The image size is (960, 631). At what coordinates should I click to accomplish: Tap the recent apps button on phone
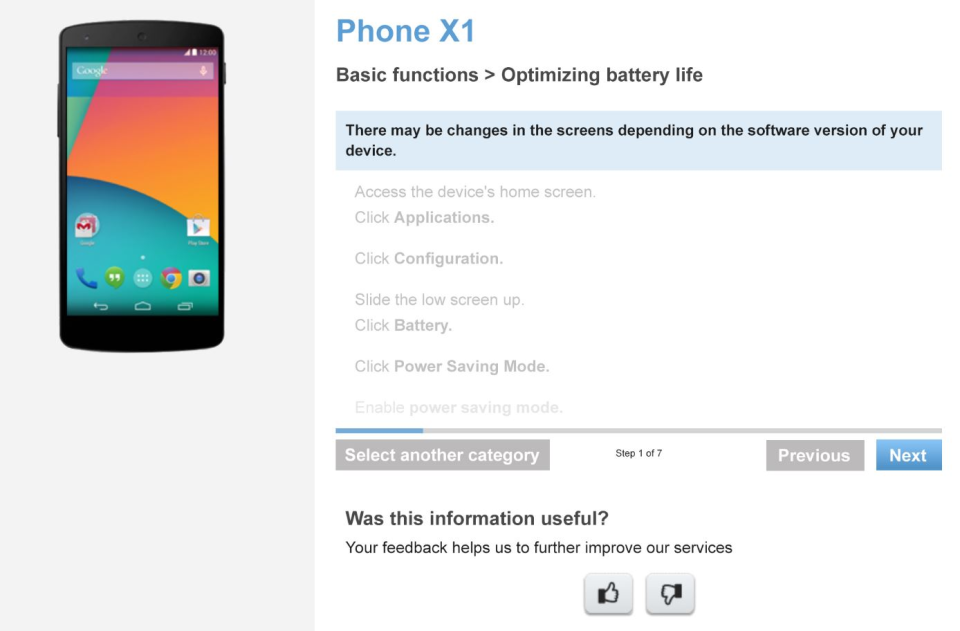click(x=185, y=306)
